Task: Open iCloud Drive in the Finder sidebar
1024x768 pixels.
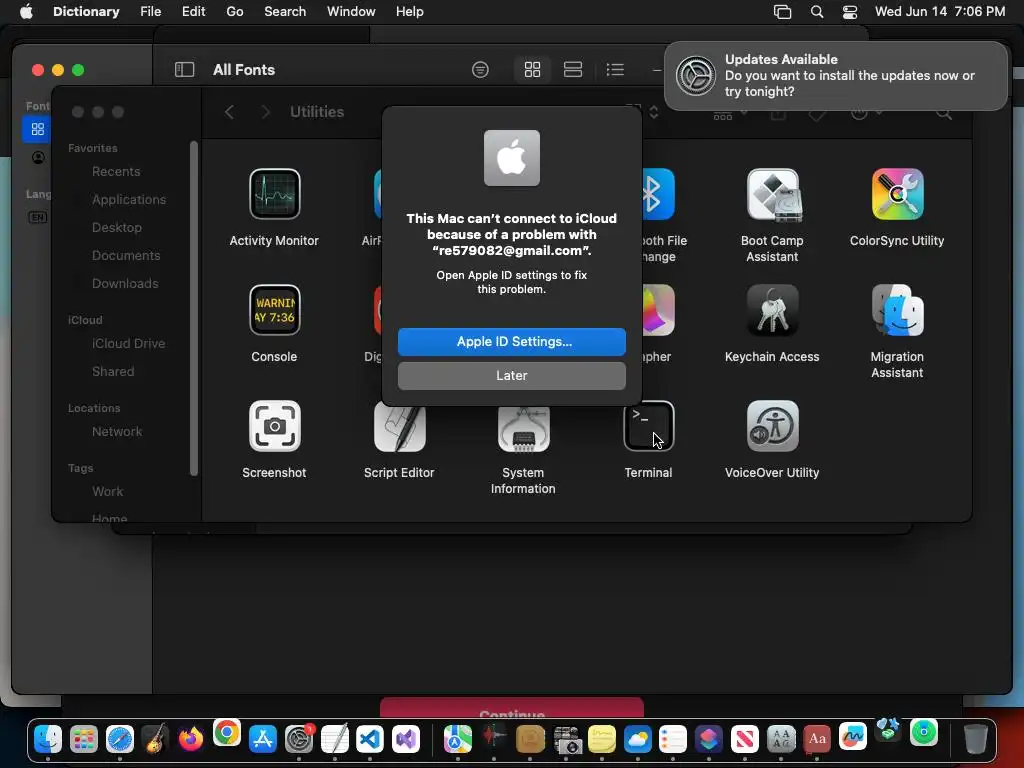Action: (129, 343)
